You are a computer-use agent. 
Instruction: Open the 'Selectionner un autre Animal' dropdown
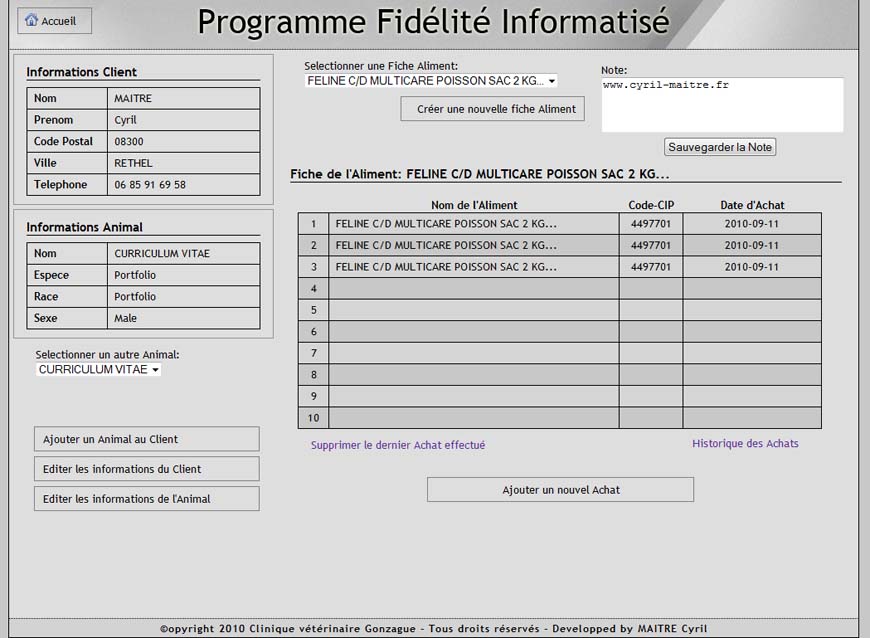coord(98,369)
